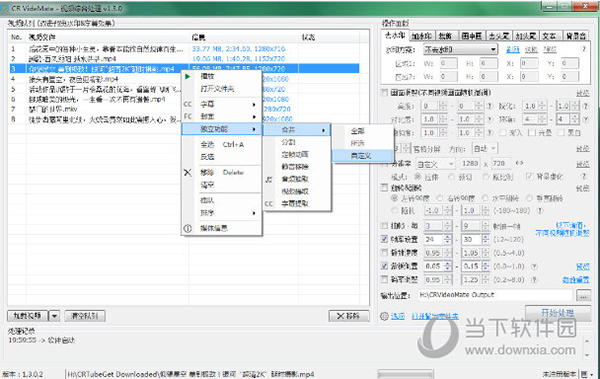Click the browse button beside output path
This screenshot has height=379, width=600.
tap(583, 296)
